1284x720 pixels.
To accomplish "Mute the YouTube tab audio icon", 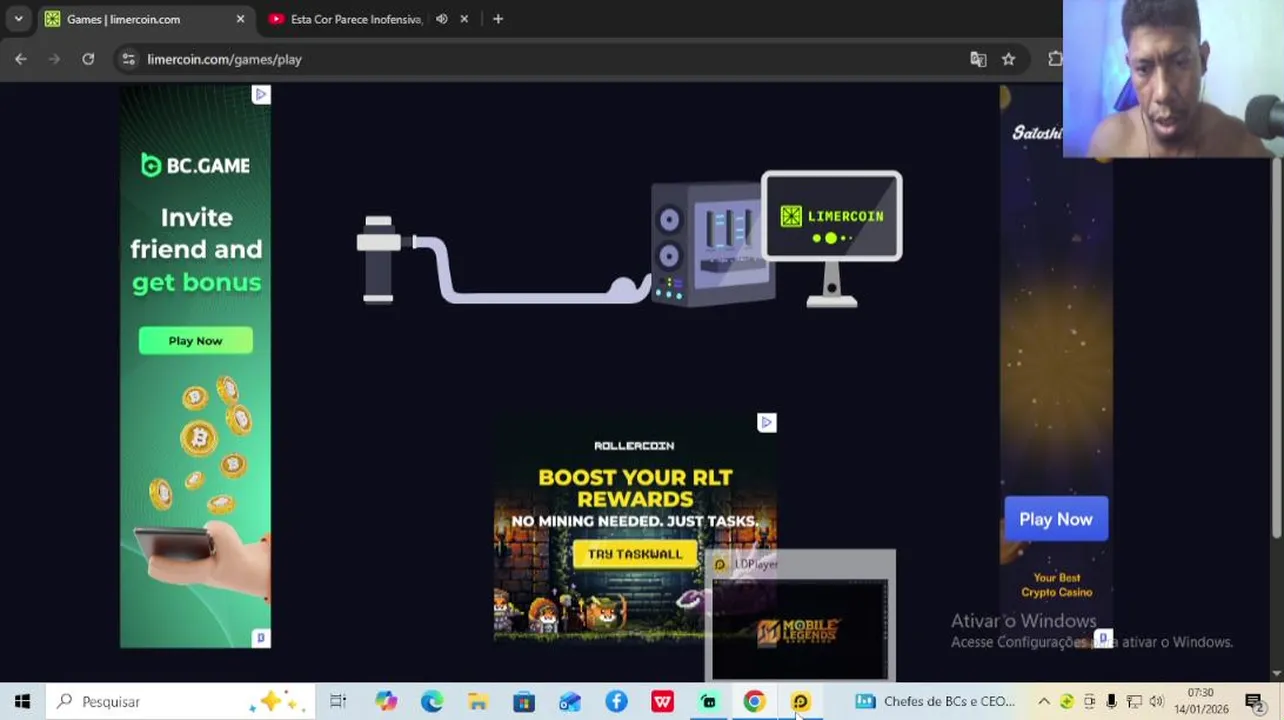I will pos(442,19).
